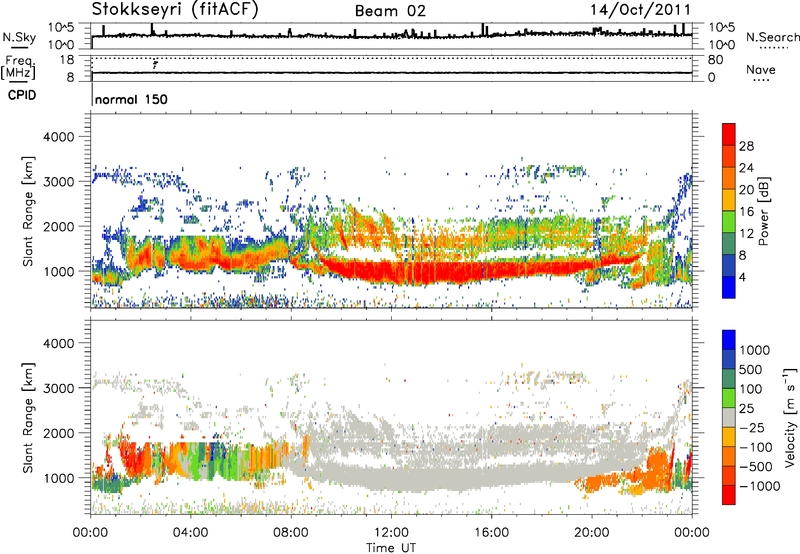
Task: Click the -1000 label on velocity colorbar
Action: point(759,486)
